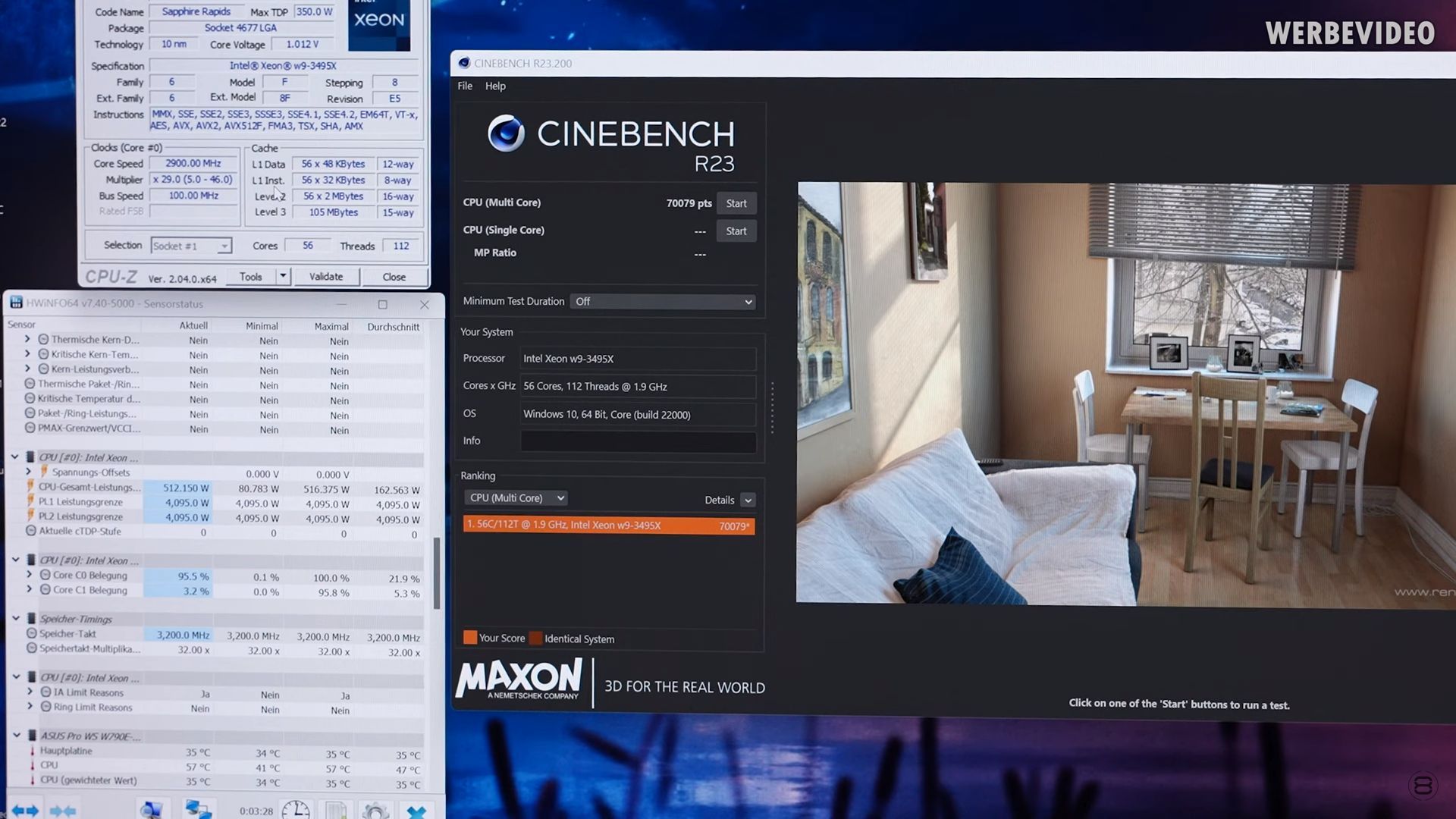This screenshot has width=1456, height=819.
Task: Start the CPU (Single Core) test
Action: tap(736, 231)
